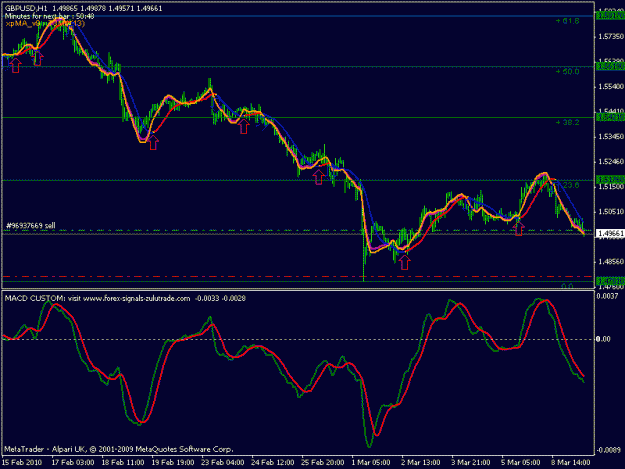Select the up-arrow signal above 5 Mar 05:00
625x469 pixels.
519,229
